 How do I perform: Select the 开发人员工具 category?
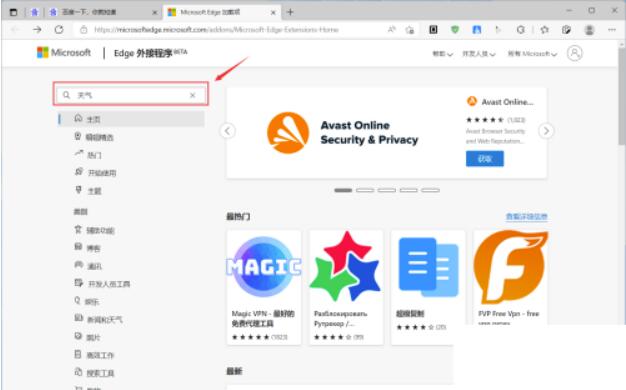click(103, 283)
